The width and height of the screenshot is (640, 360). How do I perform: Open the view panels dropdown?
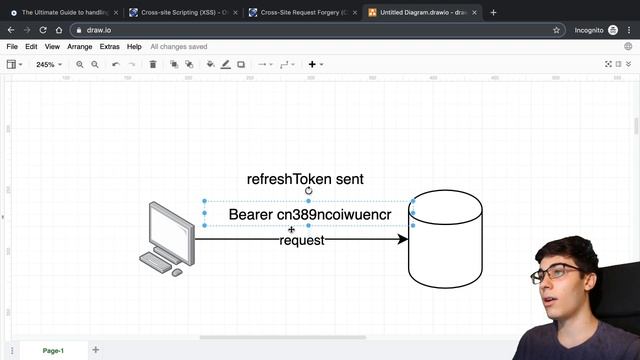[14, 64]
